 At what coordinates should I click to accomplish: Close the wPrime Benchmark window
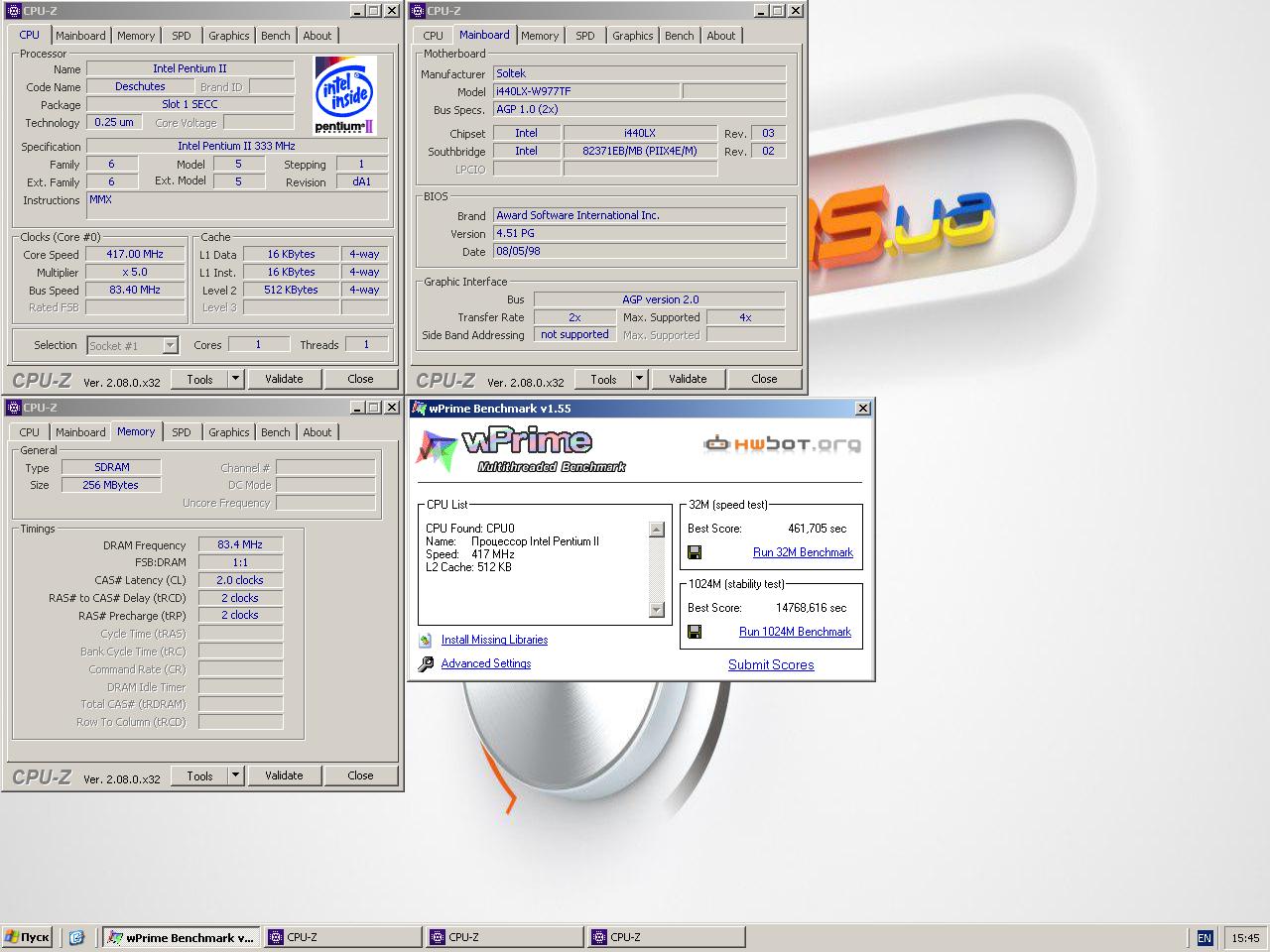coord(863,409)
